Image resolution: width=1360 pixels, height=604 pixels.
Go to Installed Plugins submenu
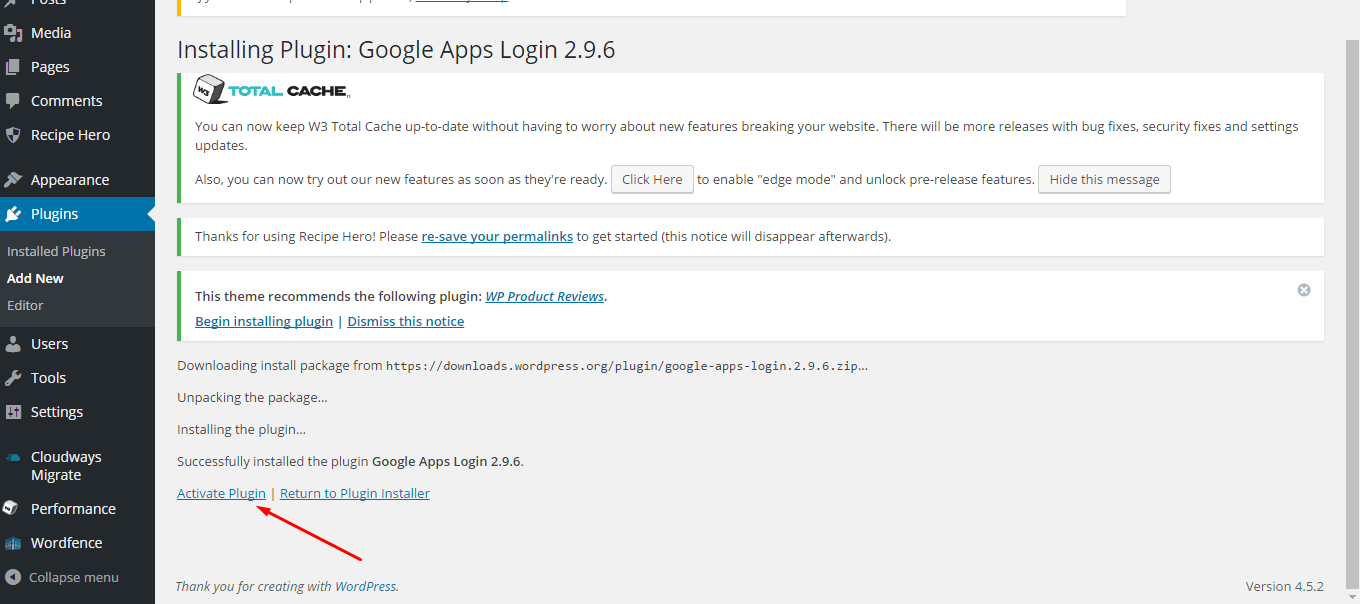56,252
